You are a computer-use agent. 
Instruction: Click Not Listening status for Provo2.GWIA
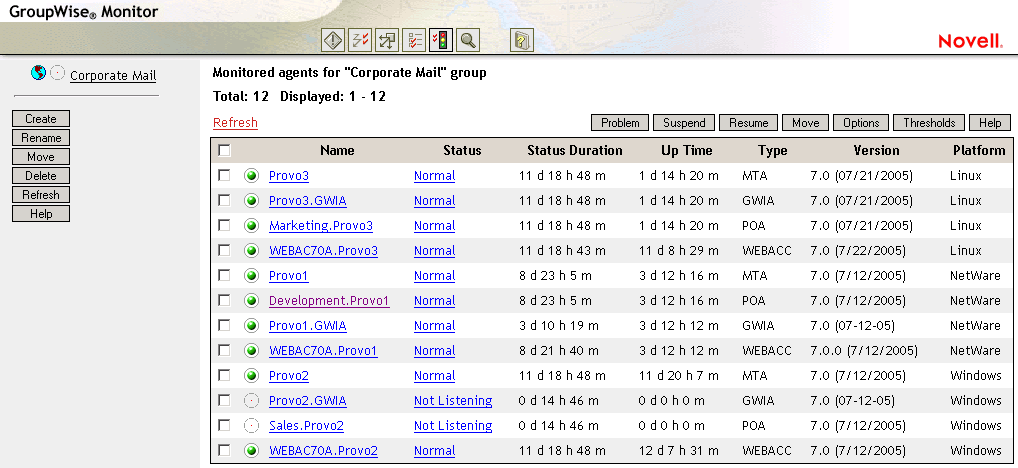(x=453, y=401)
